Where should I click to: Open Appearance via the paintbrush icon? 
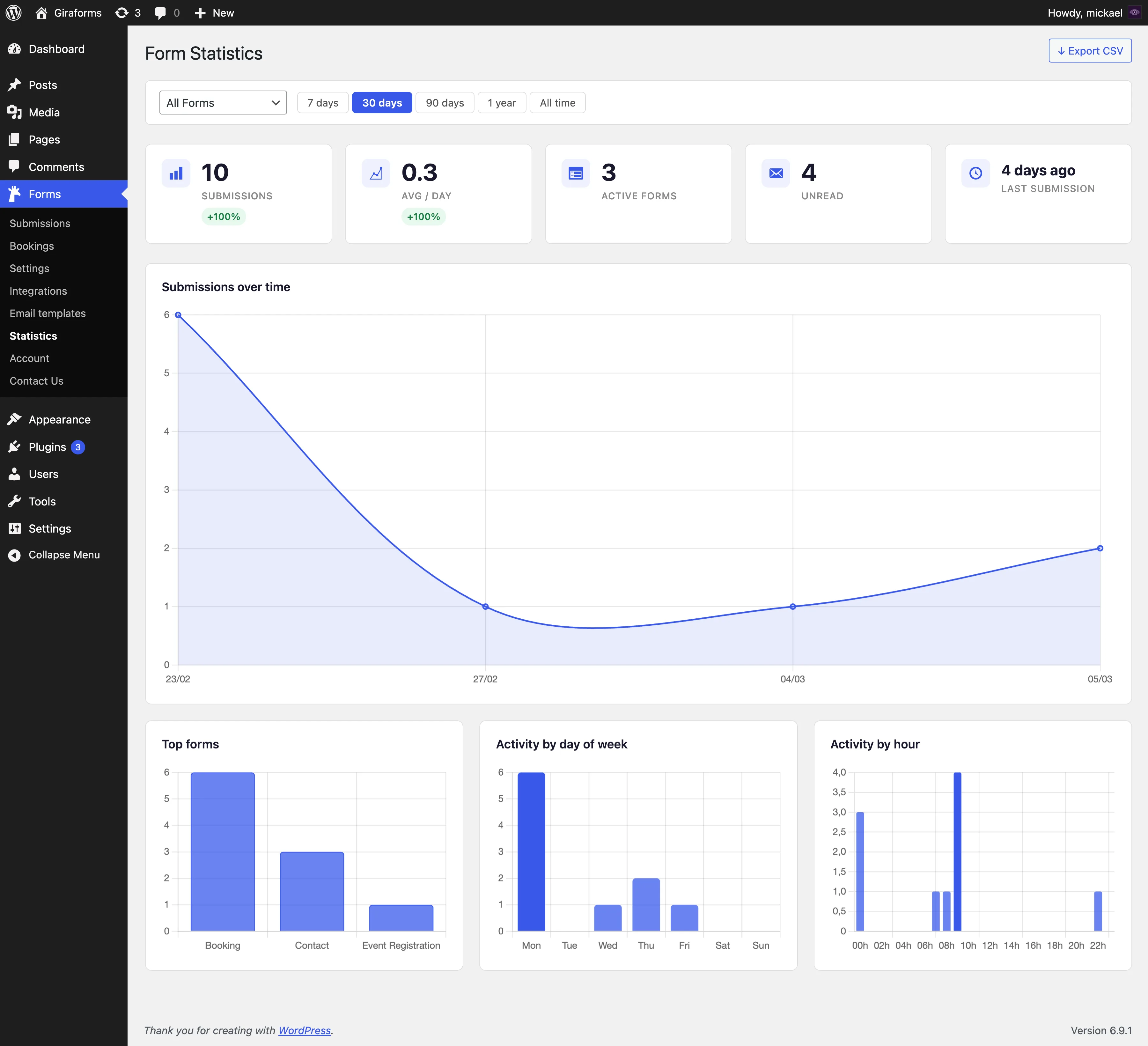(15, 419)
